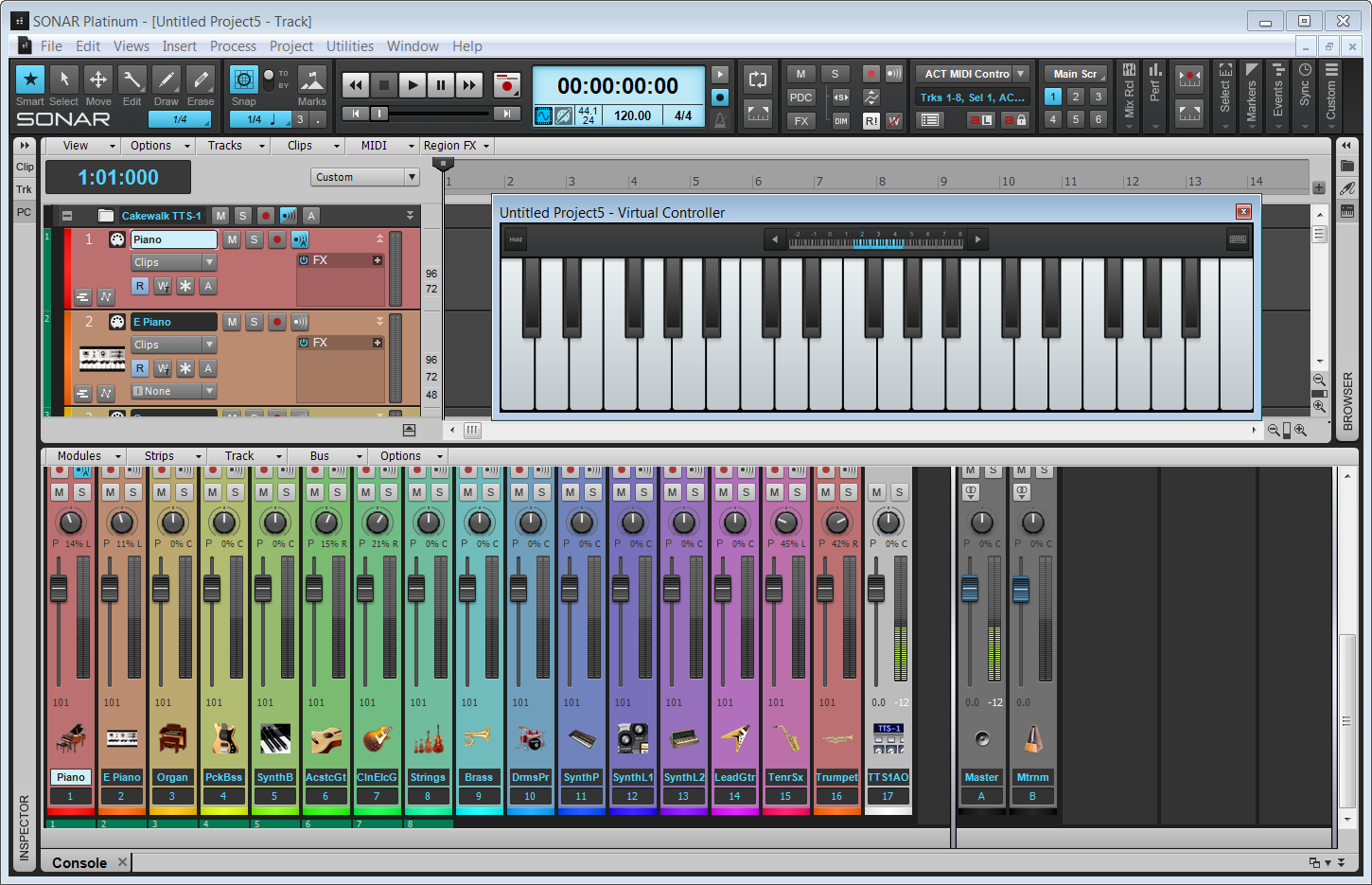Toggle loop on/off in control bar
The height and width of the screenshot is (885, 1372).
758,80
